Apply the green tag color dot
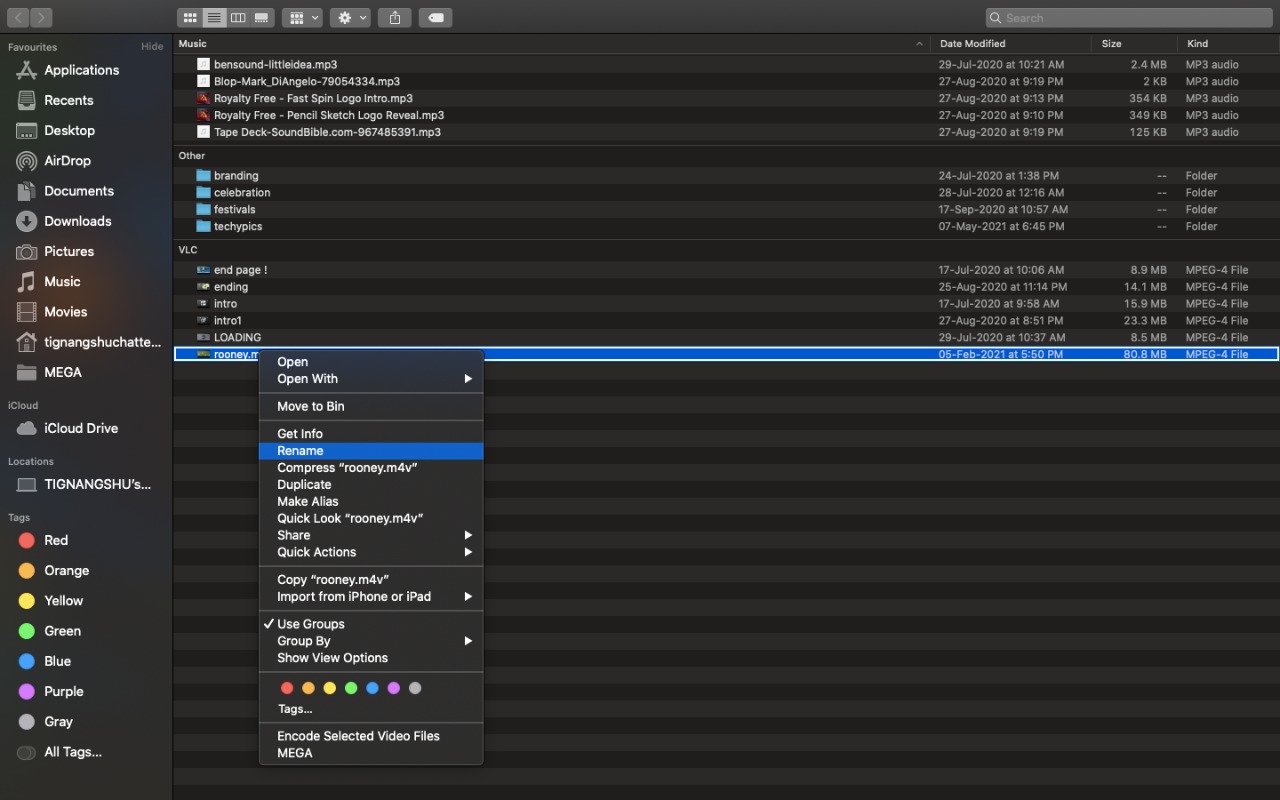Image resolution: width=1280 pixels, height=800 pixels. click(351, 688)
